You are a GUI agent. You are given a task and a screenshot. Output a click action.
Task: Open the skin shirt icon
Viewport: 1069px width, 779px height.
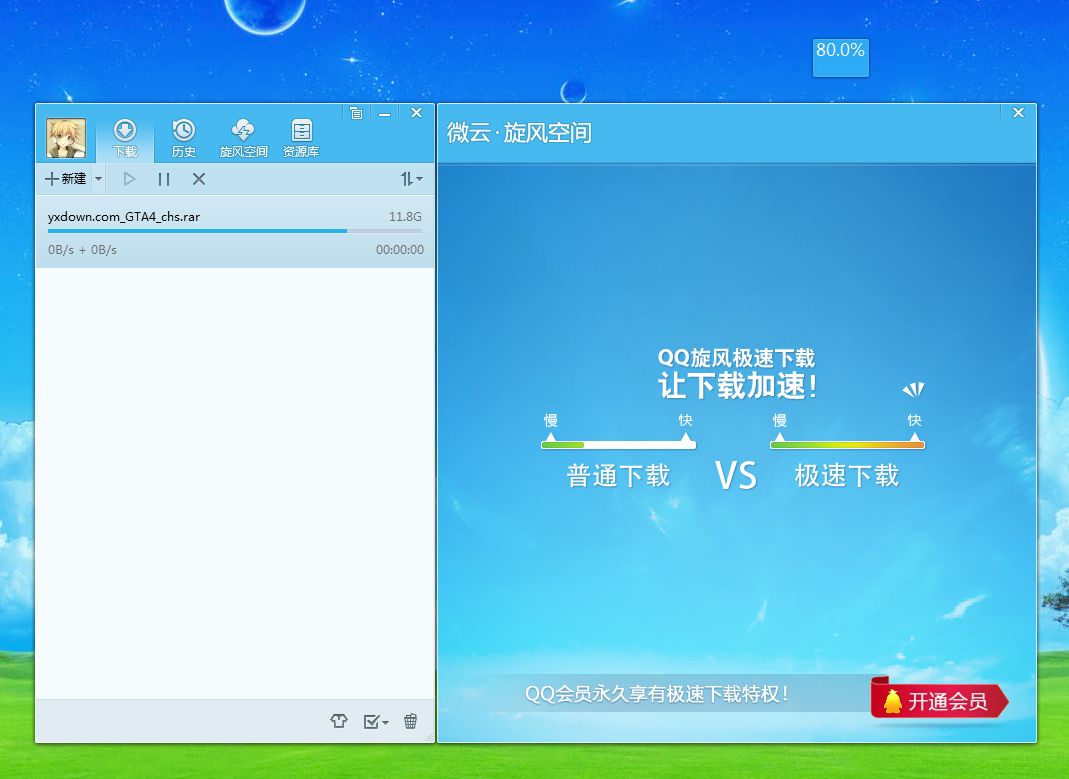pos(339,721)
